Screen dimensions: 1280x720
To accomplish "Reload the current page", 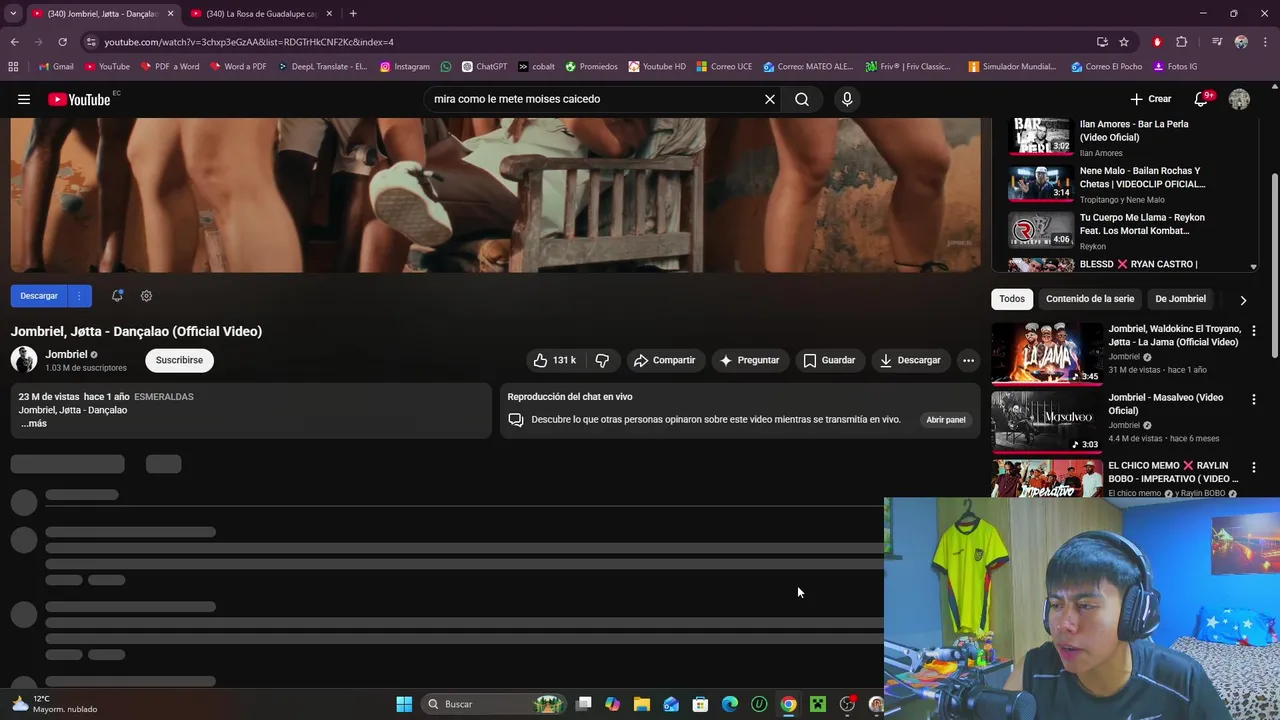I will click(62, 42).
